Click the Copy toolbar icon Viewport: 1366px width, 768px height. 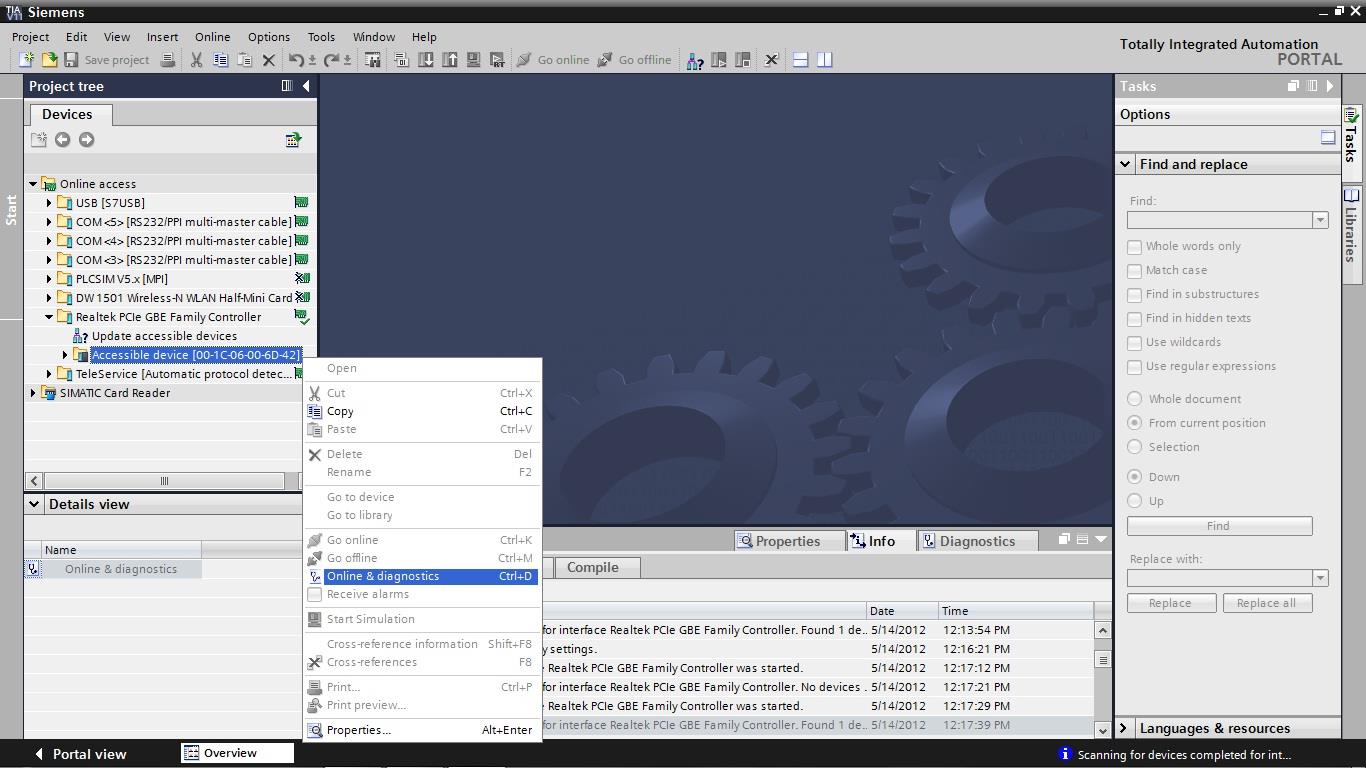[221, 60]
